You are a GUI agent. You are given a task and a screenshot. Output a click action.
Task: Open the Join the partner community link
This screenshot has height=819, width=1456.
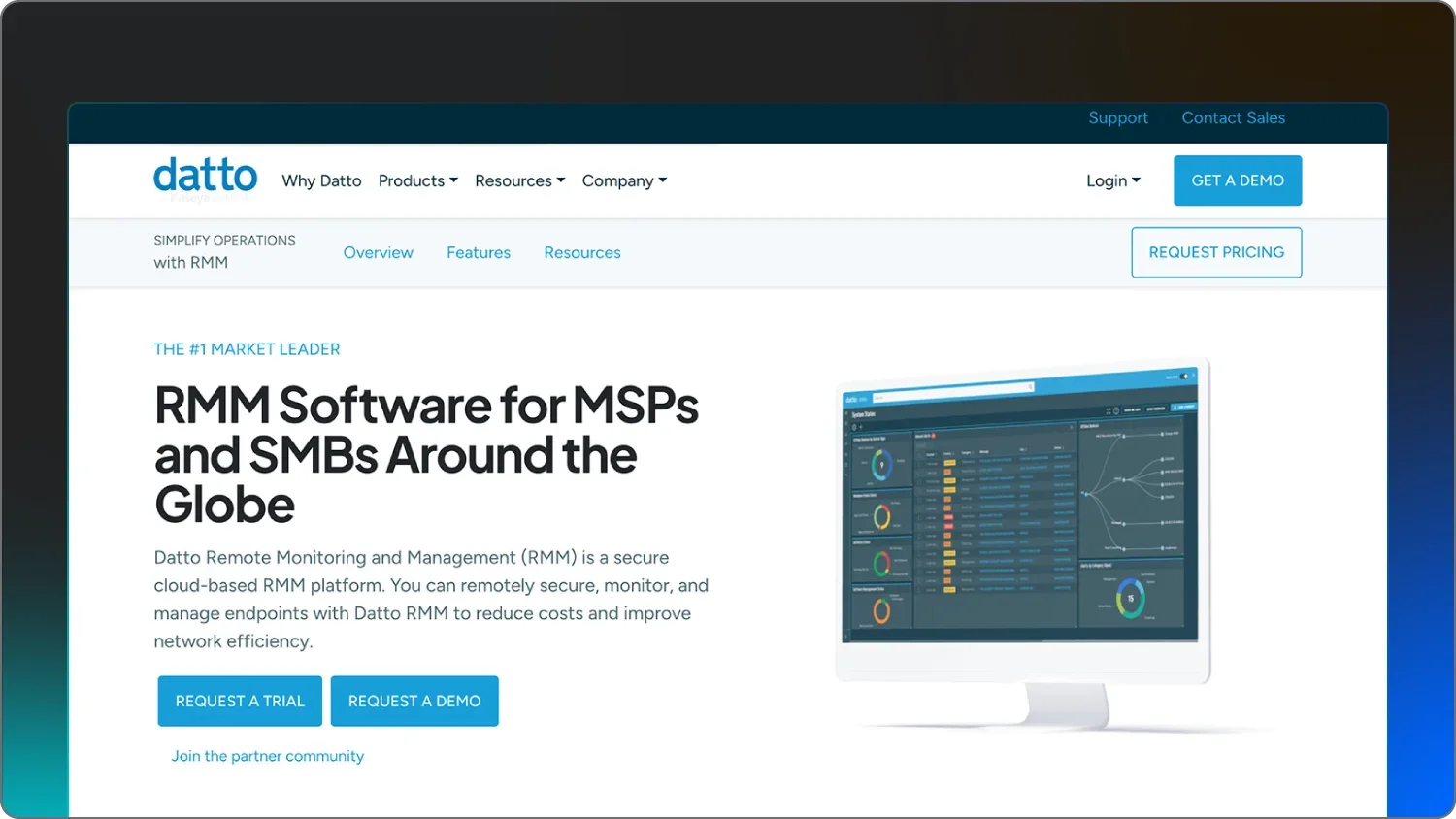tap(267, 755)
